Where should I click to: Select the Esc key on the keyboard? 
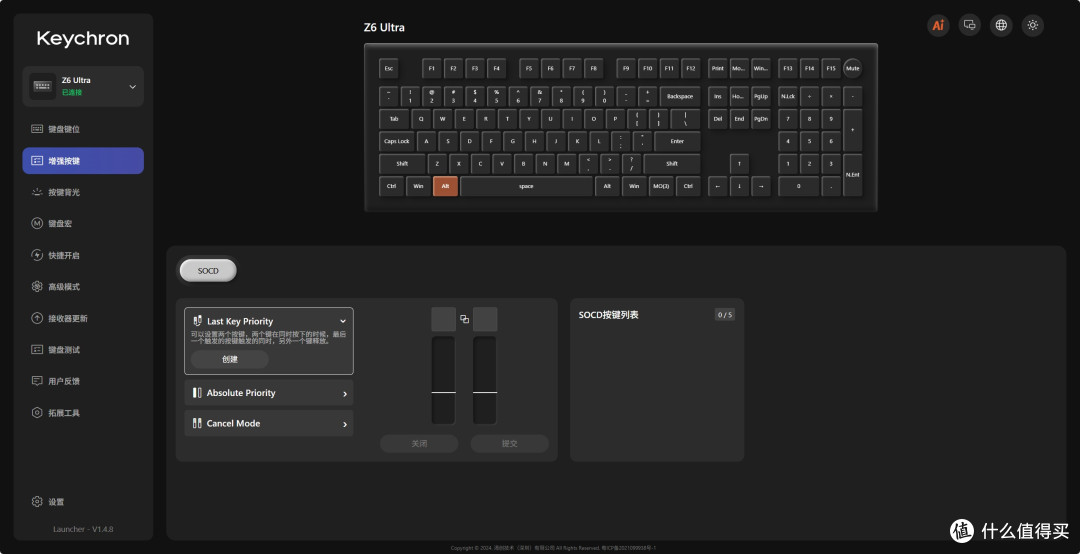click(x=388, y=68)
